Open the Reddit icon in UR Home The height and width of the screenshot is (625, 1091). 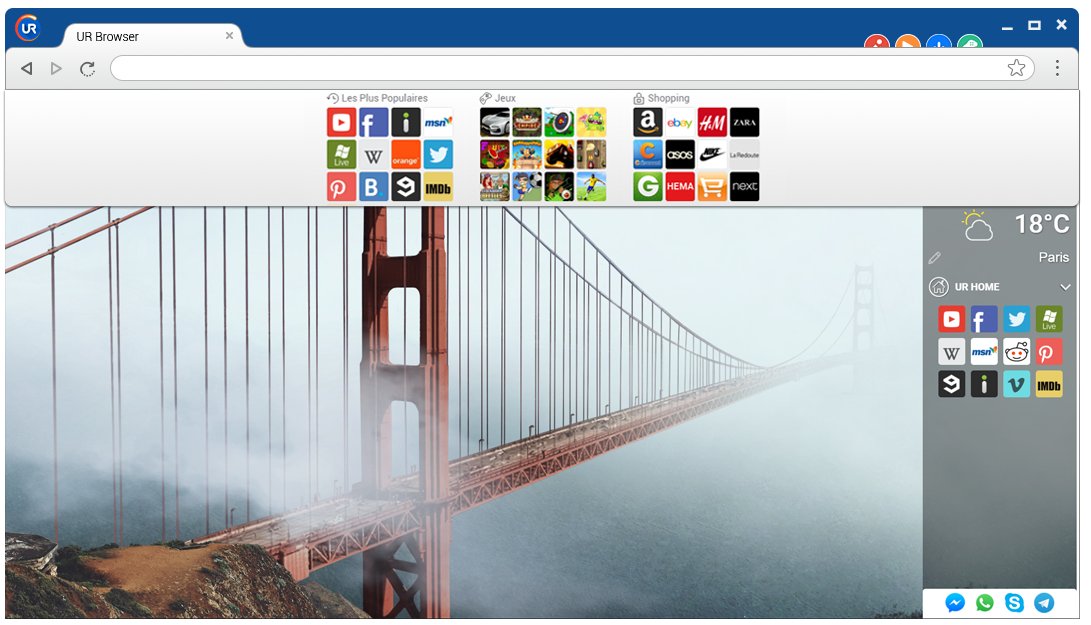pyautogui.click(x=1016, y=352)
